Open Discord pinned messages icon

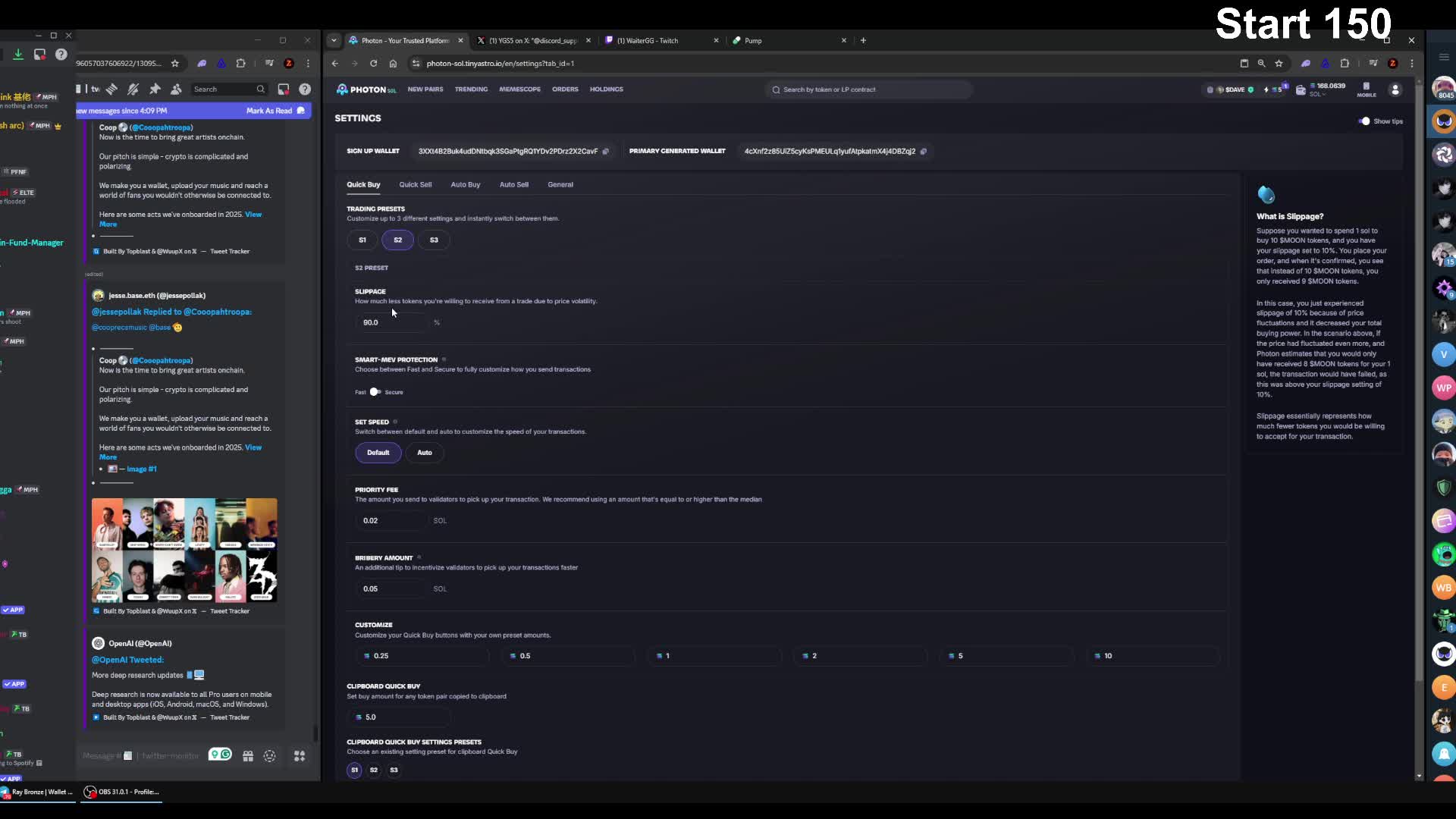155,89
